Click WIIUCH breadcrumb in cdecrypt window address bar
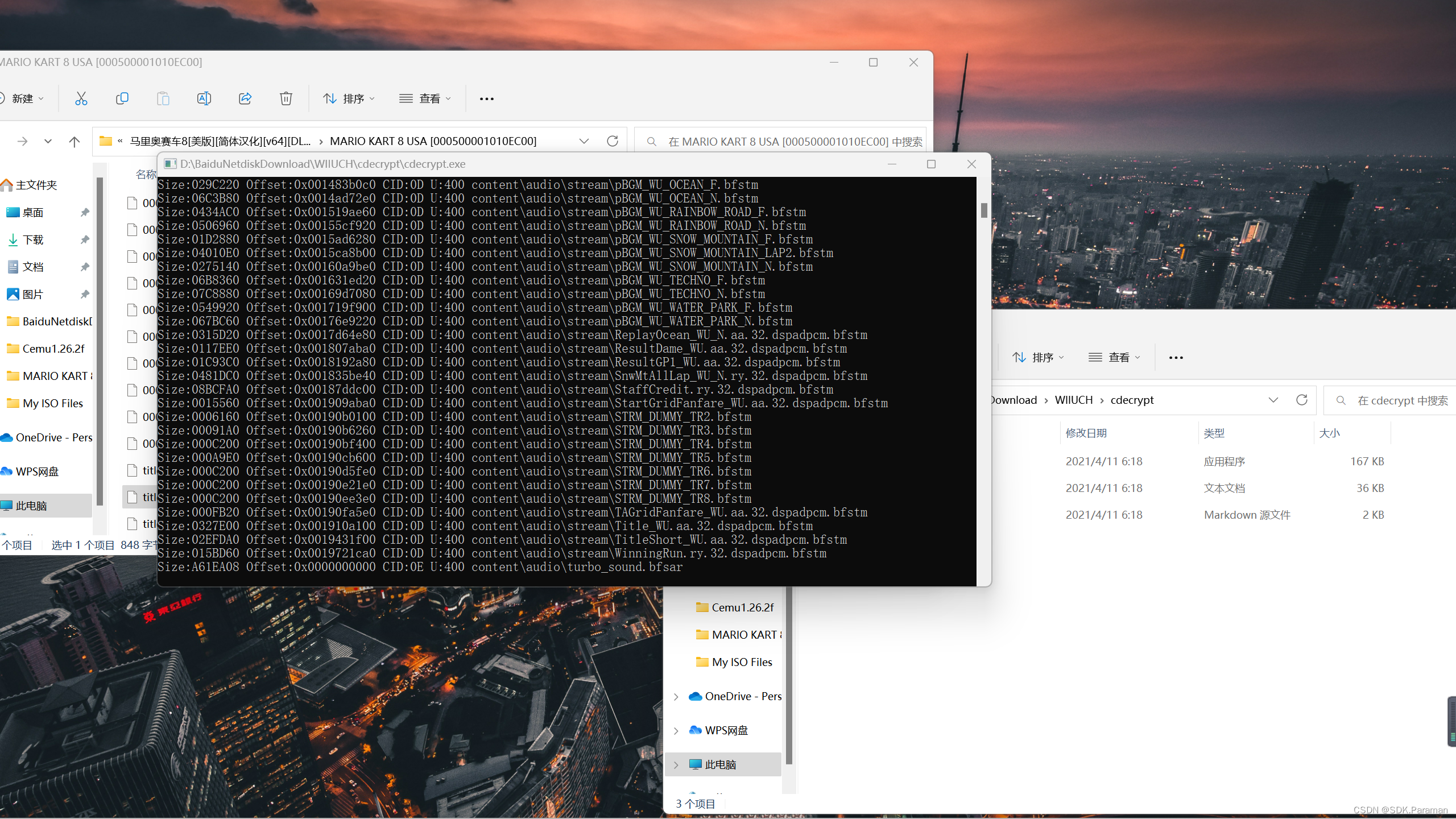Screen dimensions: 1456x819 pyautogui.click(x=1074, y=400)
